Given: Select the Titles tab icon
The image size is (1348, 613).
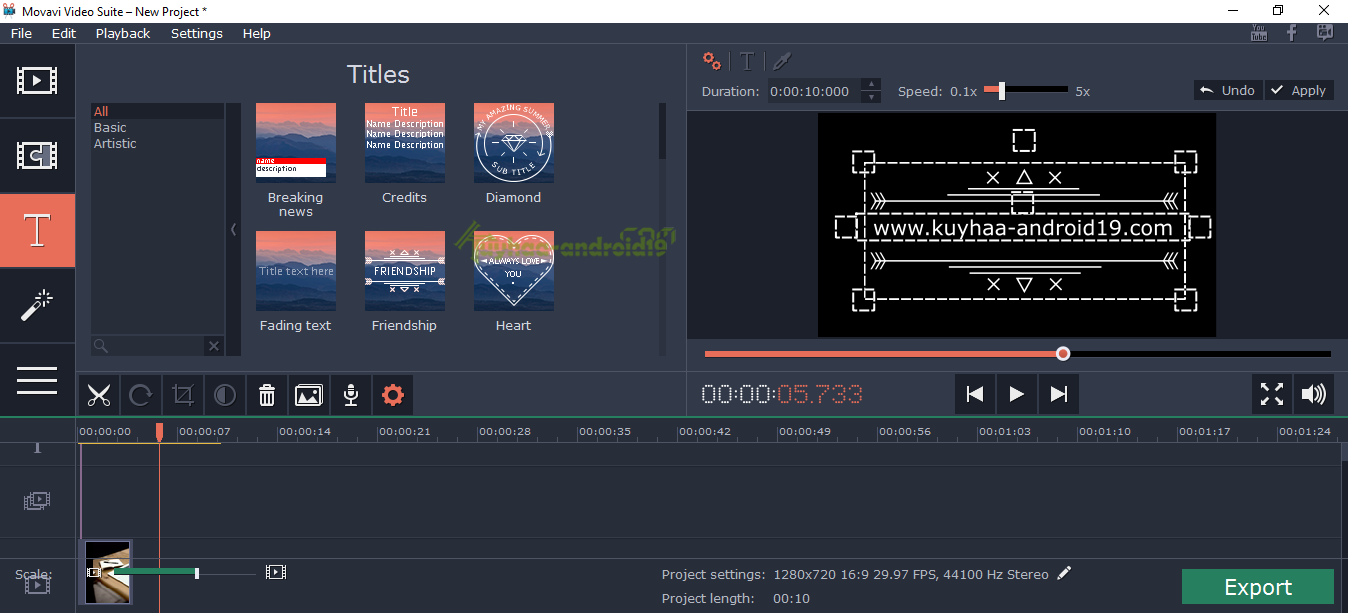Looking at the screenshot, I should pos(37,230).
